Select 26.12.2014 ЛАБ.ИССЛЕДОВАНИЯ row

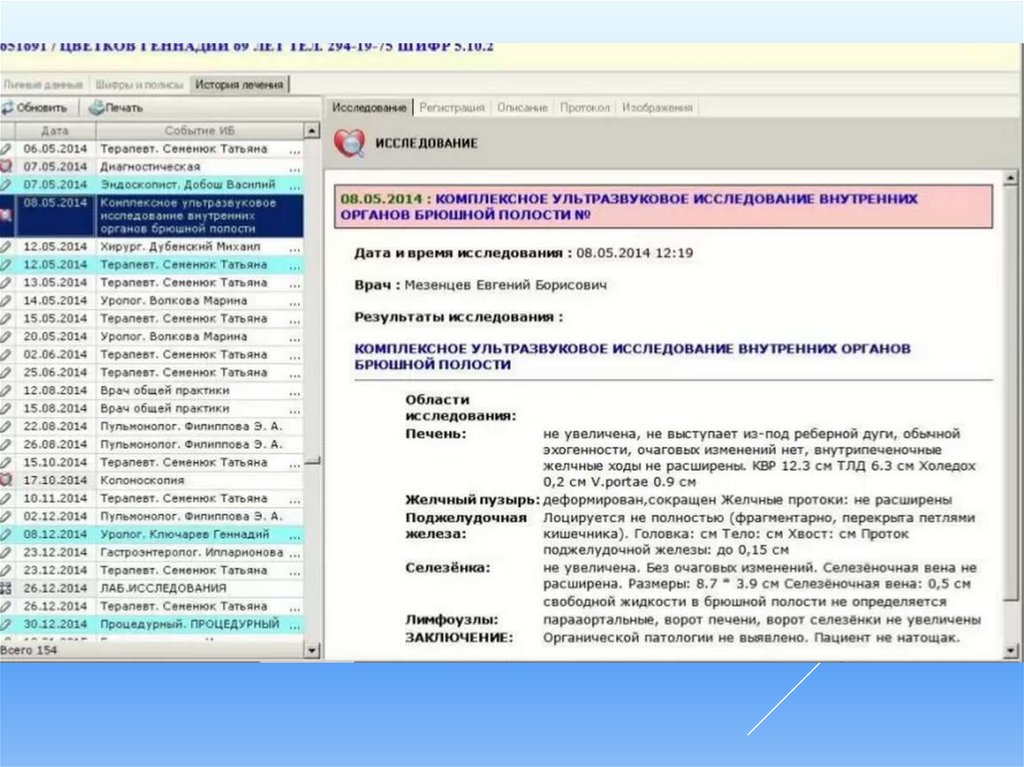click(152, 588)
